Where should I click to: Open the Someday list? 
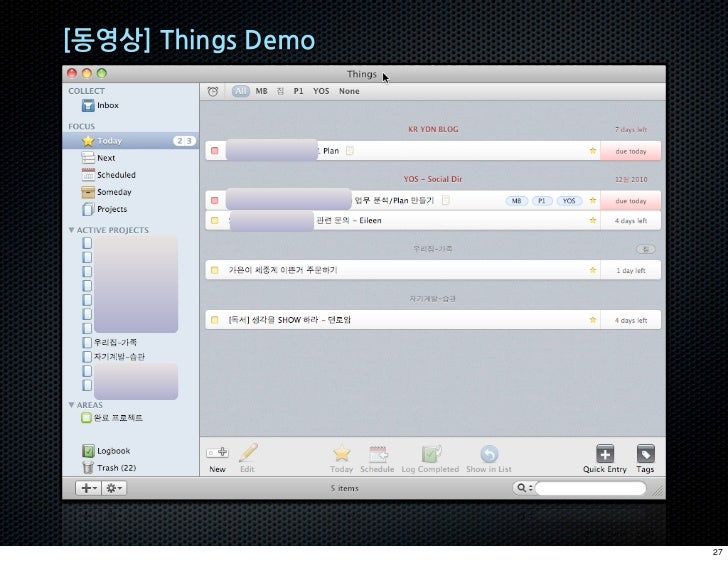[x=107, y=192]
